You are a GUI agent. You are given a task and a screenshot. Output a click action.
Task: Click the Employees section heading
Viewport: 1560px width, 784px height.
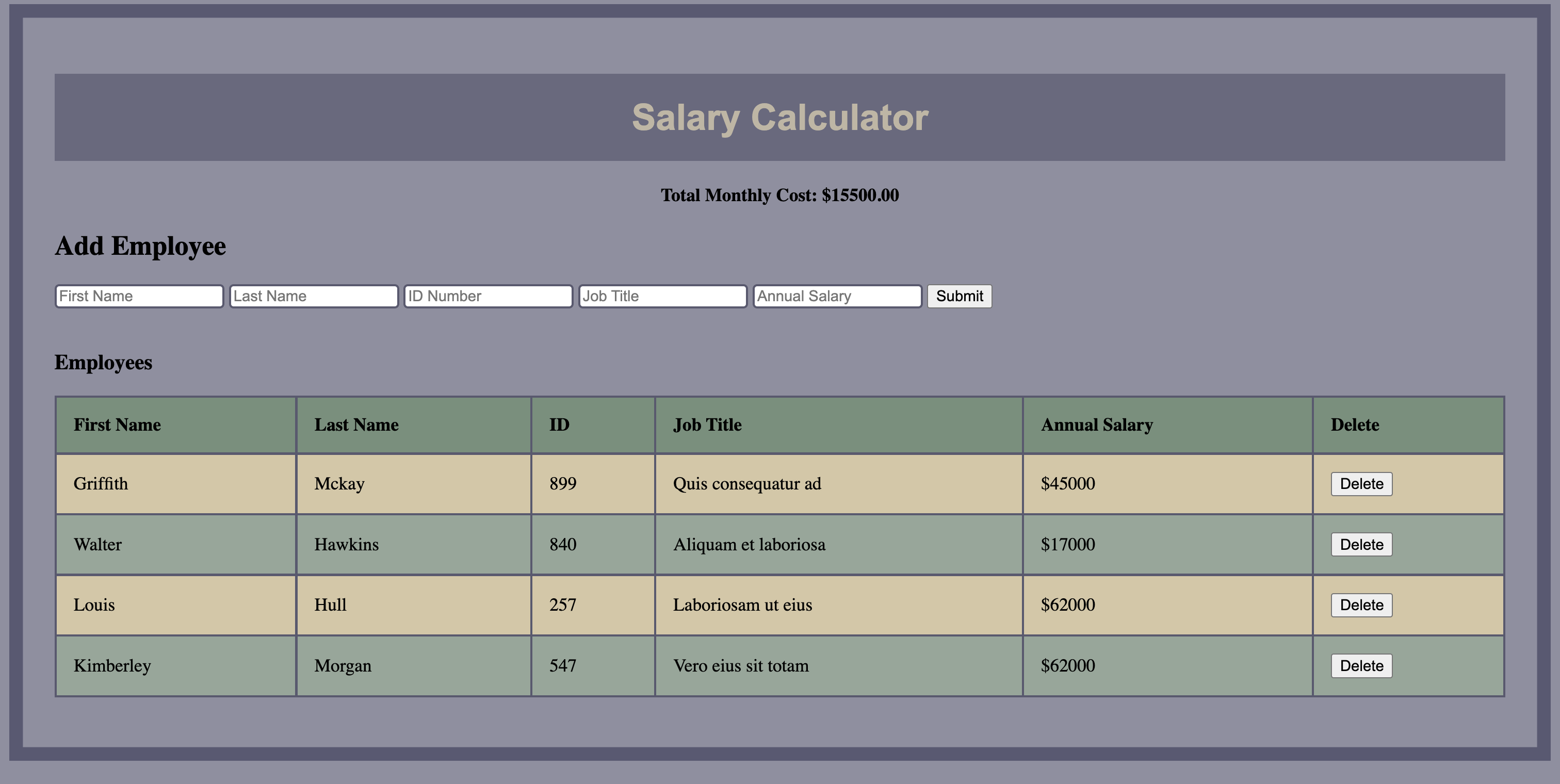point(103,362)
